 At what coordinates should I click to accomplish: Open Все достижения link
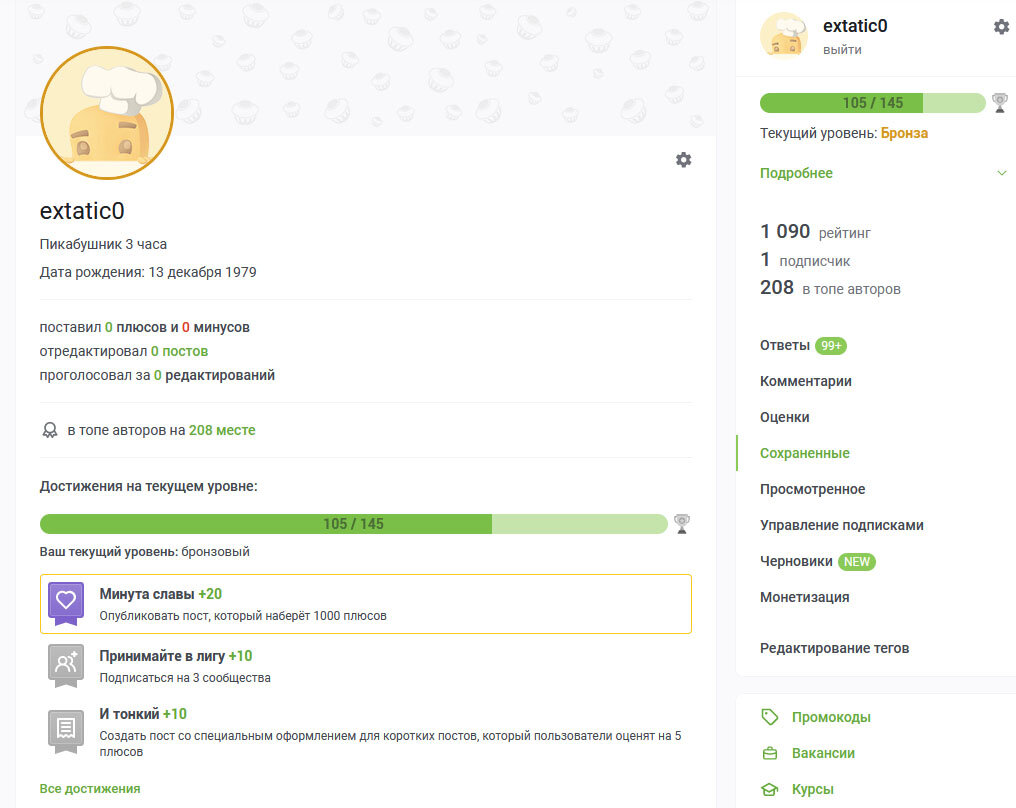pos(90,788)
